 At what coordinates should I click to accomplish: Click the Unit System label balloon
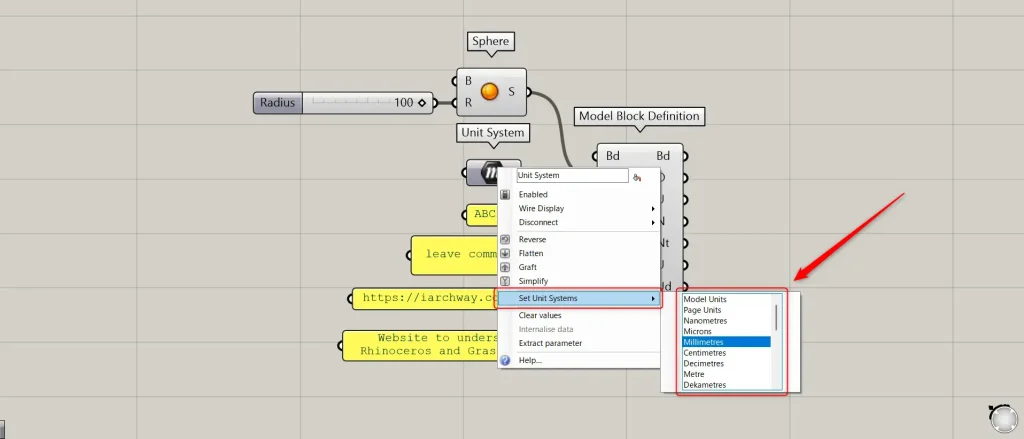pyautogui.click(x=492, y=133)
